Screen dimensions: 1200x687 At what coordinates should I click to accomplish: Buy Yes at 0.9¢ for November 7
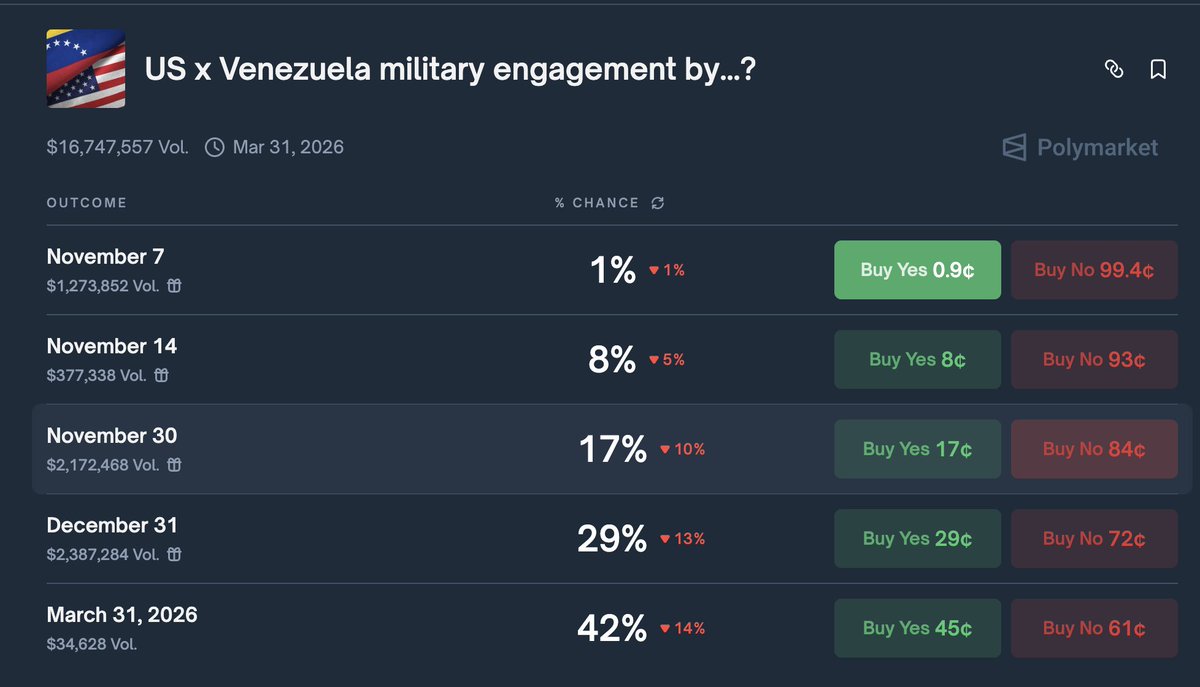pyautogui.click(x=918, y=270)
